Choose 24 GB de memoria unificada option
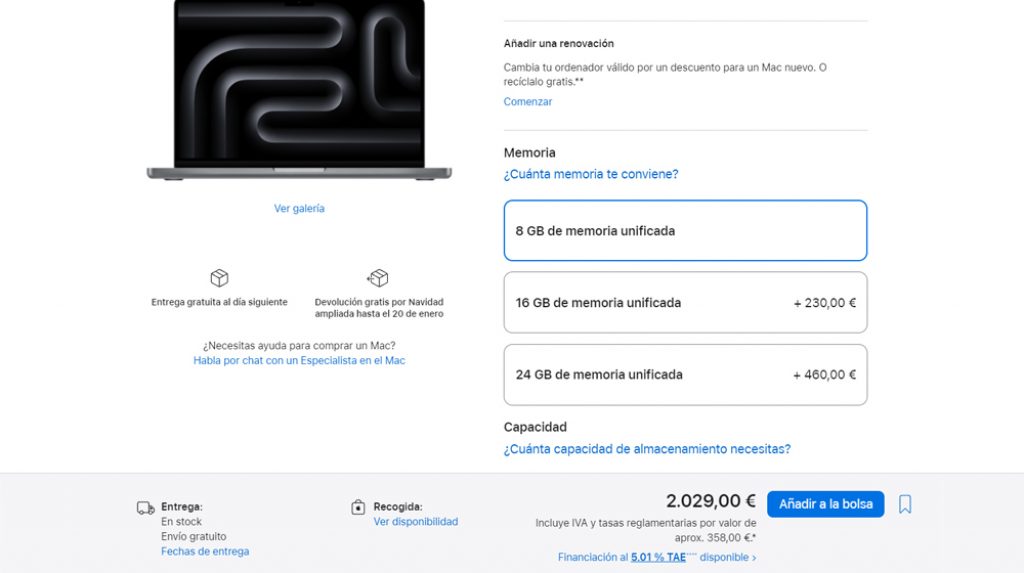Image resolution: width=1024 pixels, height=573 pixels. [x=685, y=375]
